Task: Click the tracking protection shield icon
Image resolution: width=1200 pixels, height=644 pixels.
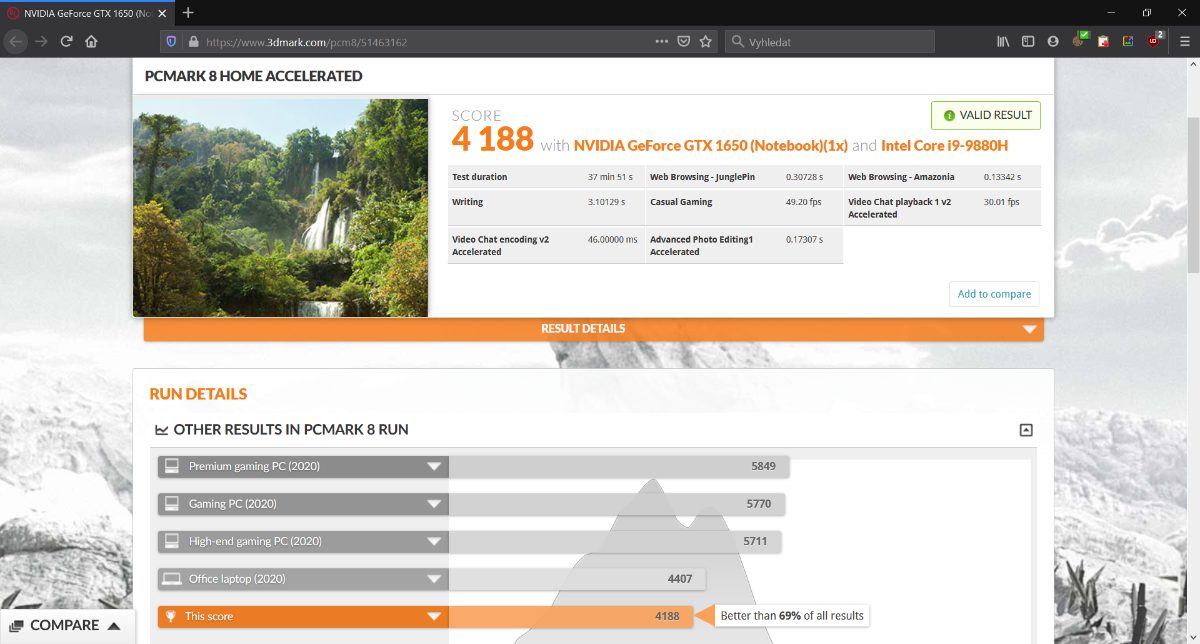Action: (171, 41)
